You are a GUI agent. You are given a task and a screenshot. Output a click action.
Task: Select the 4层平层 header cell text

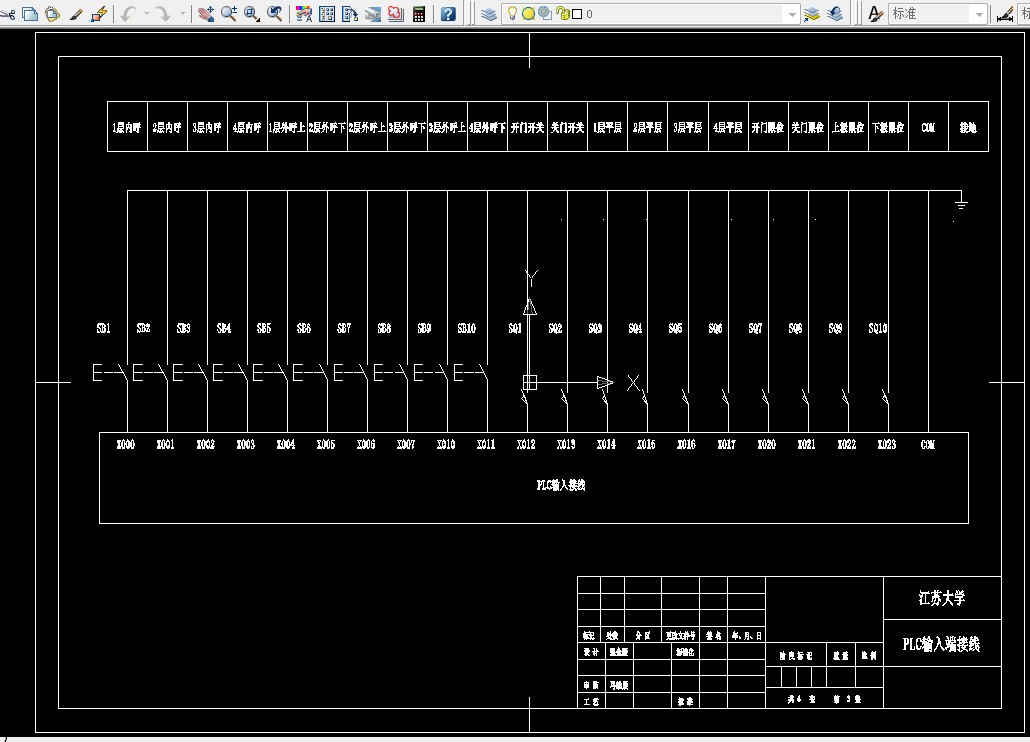point(728,127)
